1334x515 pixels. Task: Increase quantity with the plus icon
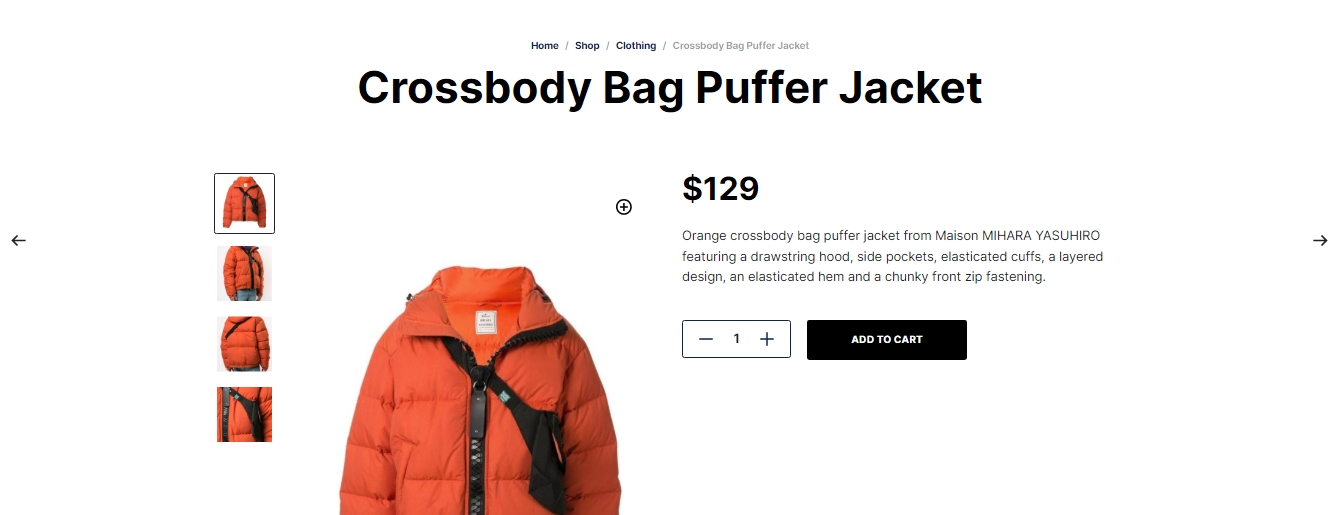pyautogui.click(x=767, y=339)
